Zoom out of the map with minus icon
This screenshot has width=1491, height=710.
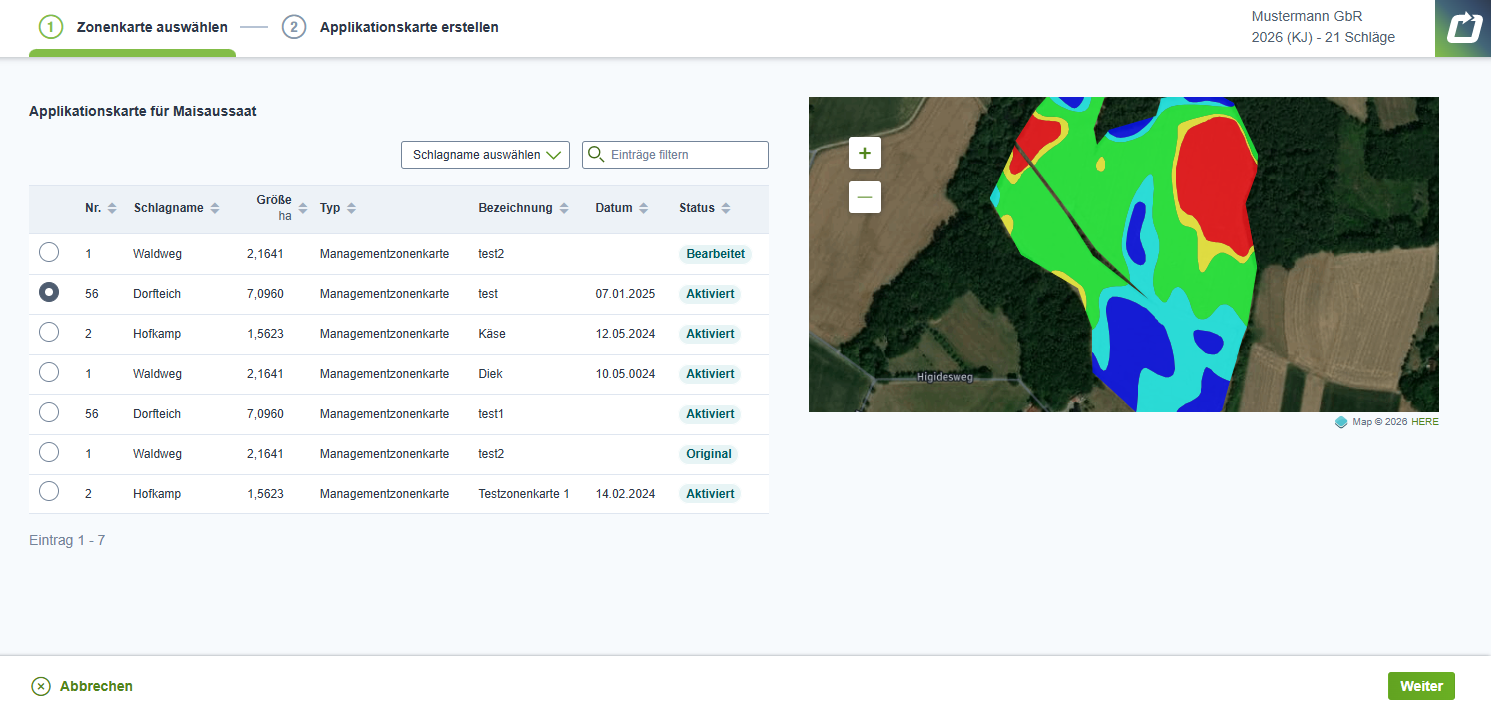coord(865,197)
